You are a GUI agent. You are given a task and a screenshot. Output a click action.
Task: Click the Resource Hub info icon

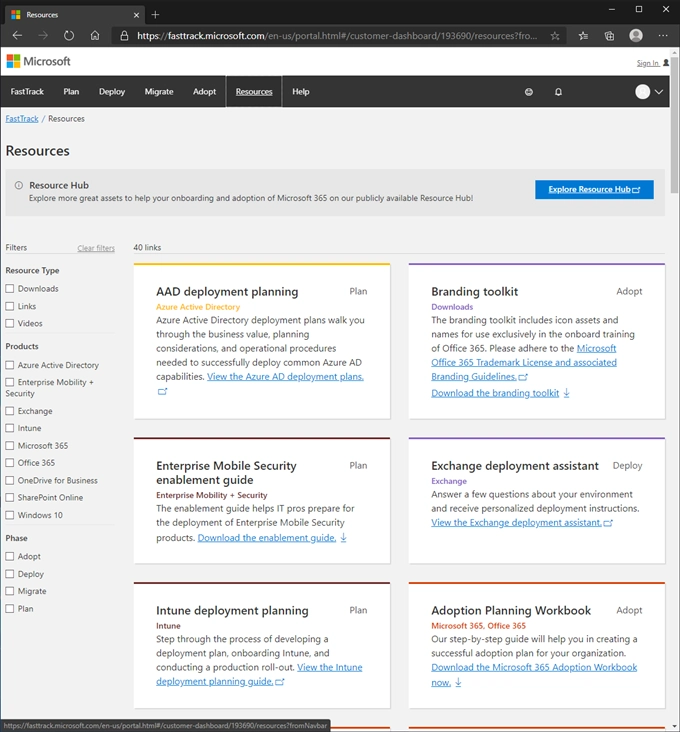pyautogui.click(x=19, y=185)
